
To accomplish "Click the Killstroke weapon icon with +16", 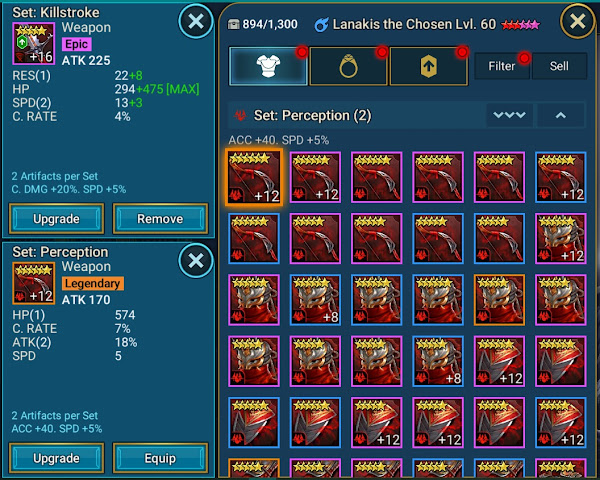I will click(34, 43).
